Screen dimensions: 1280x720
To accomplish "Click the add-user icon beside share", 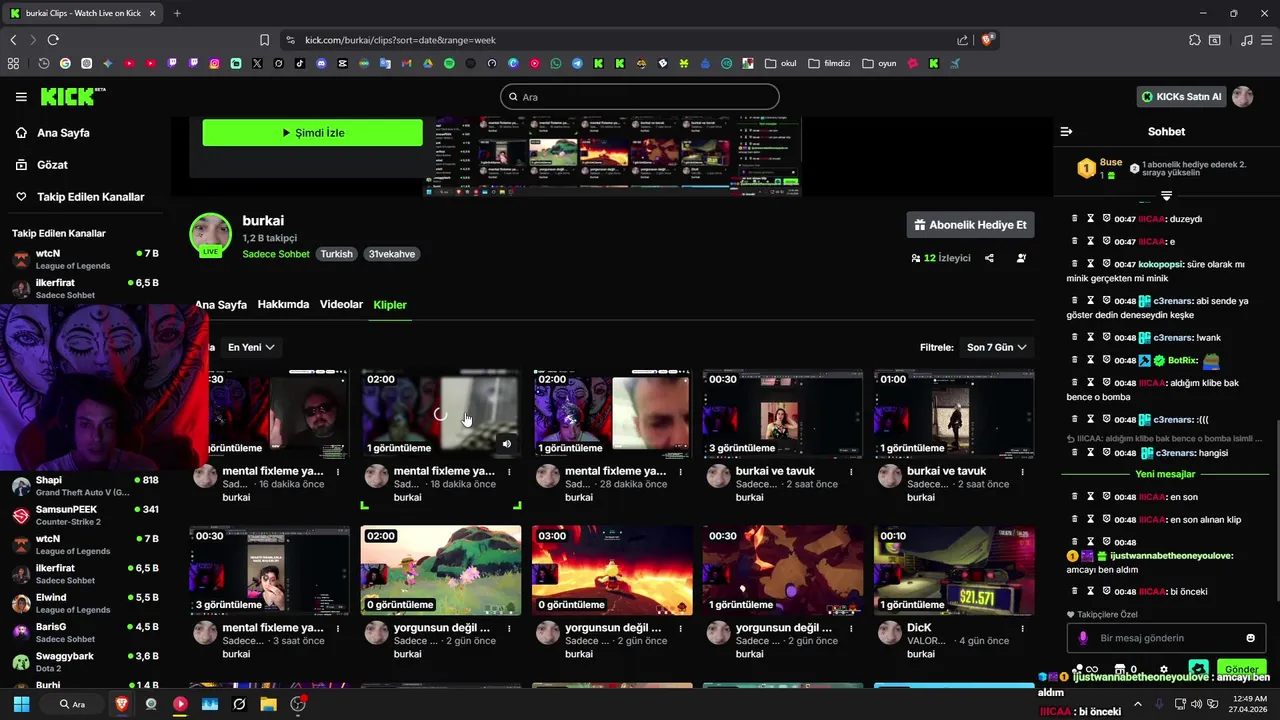I will pos(1021,258).
